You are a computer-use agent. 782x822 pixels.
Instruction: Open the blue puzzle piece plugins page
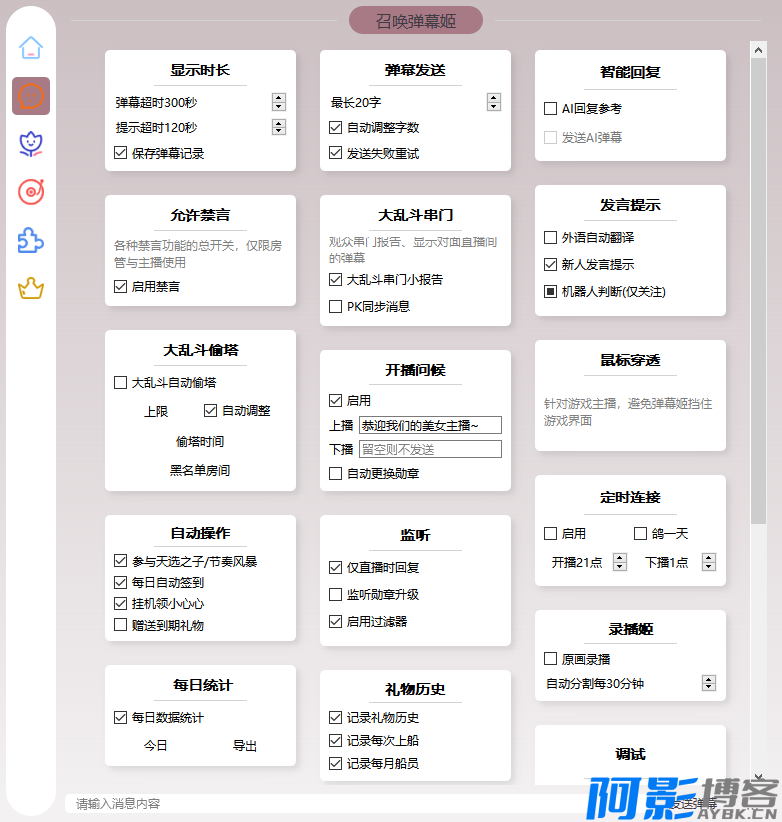pos(31,240)
